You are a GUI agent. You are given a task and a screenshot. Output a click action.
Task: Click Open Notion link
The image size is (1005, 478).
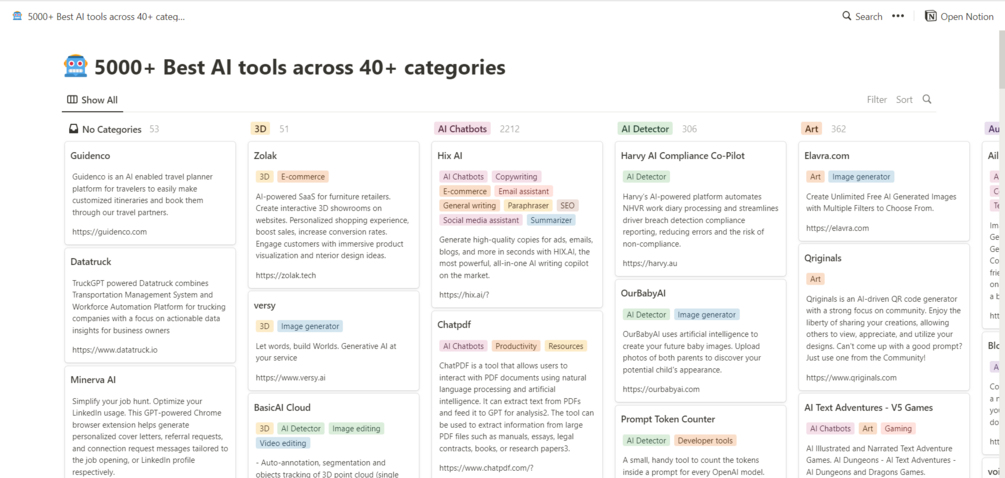(x=959, y=17)
